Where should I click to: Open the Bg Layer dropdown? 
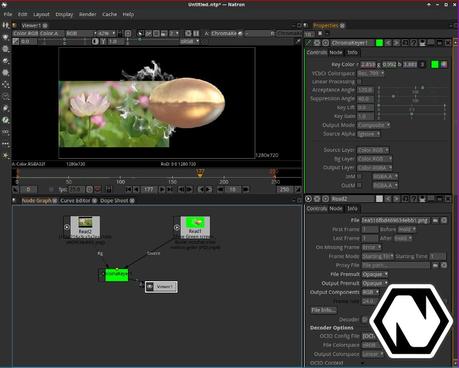click(374, 159)
